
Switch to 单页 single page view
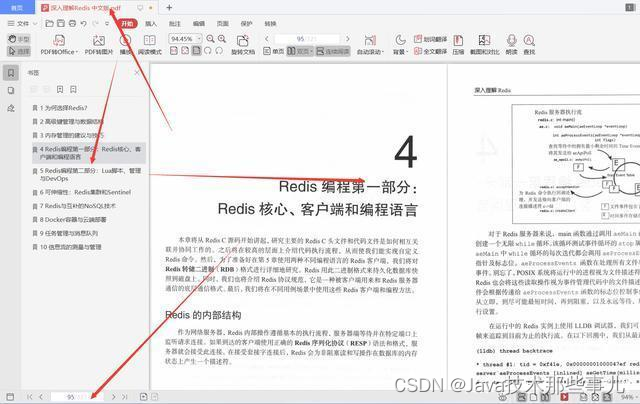click(273, 51)
